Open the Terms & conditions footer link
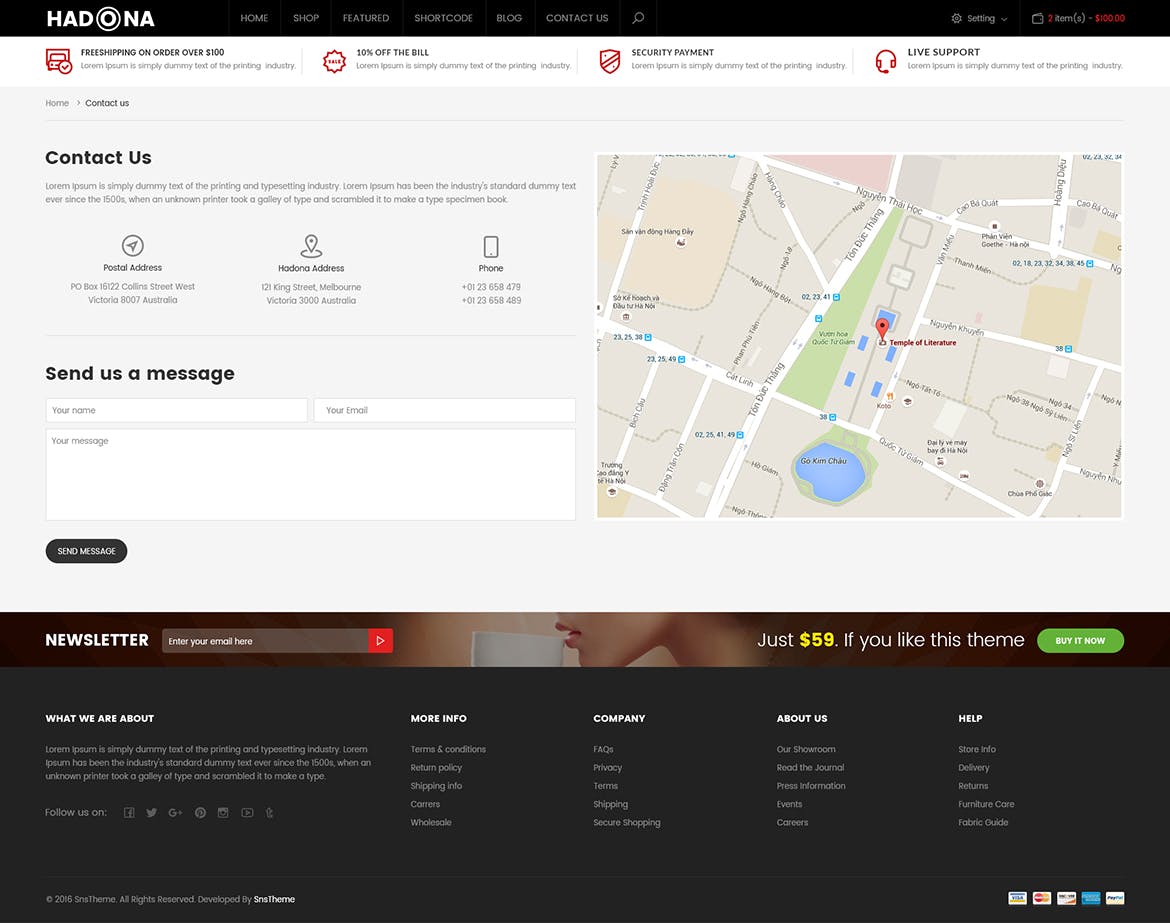This screenshot has width=1170, height=923. pyautogui.click(x=448, y=749)
